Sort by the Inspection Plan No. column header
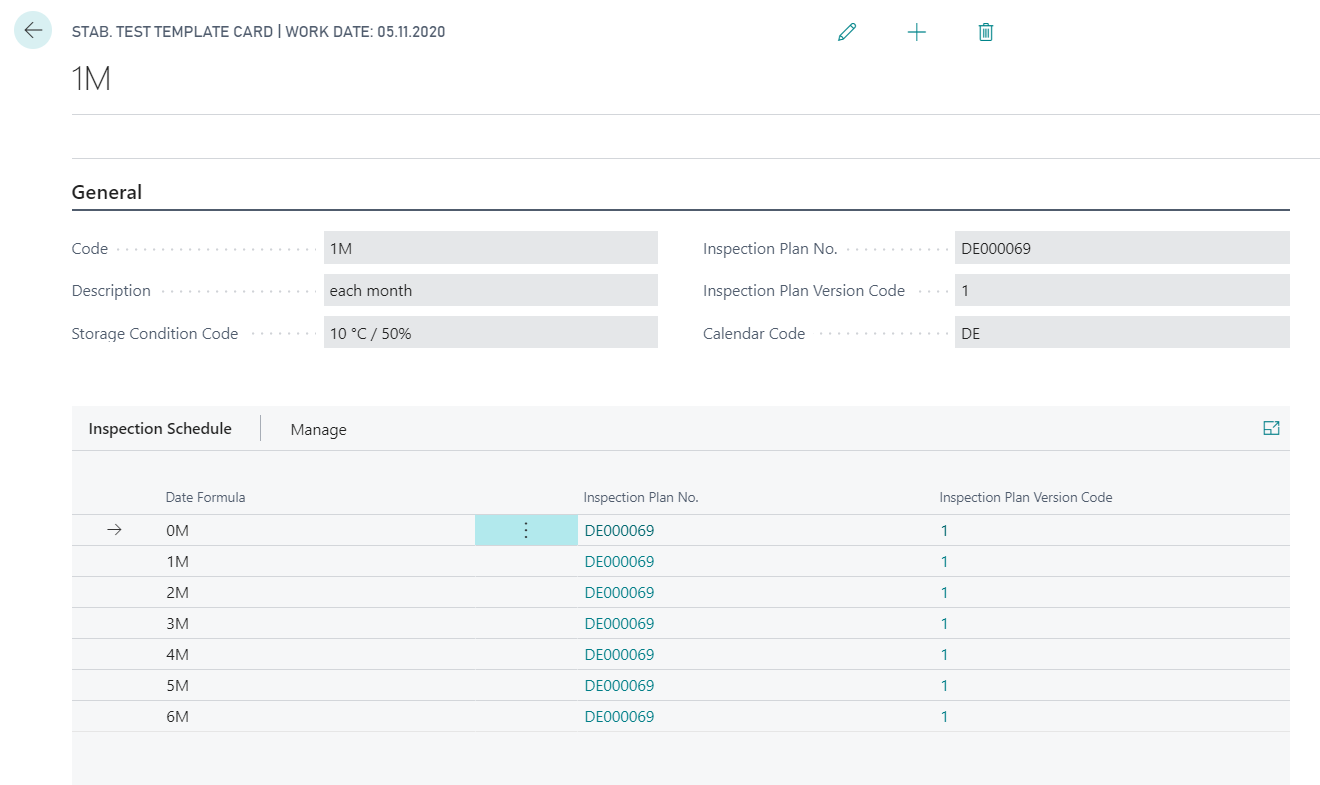 [641, 497]
